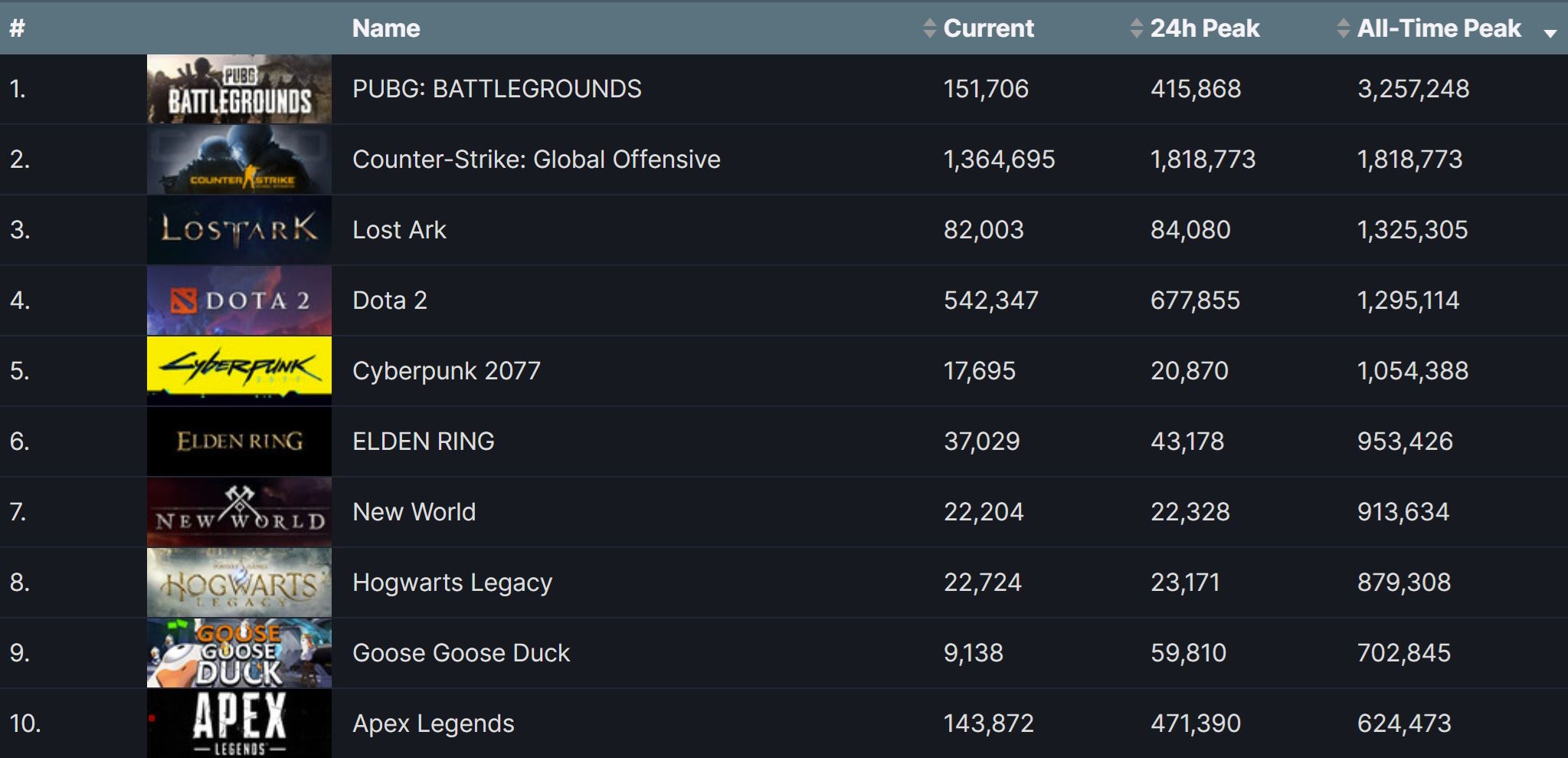1568x758 pixels.
Task: Click the Goose Goose Duck thumbnail
Action: tap(239, 653)
